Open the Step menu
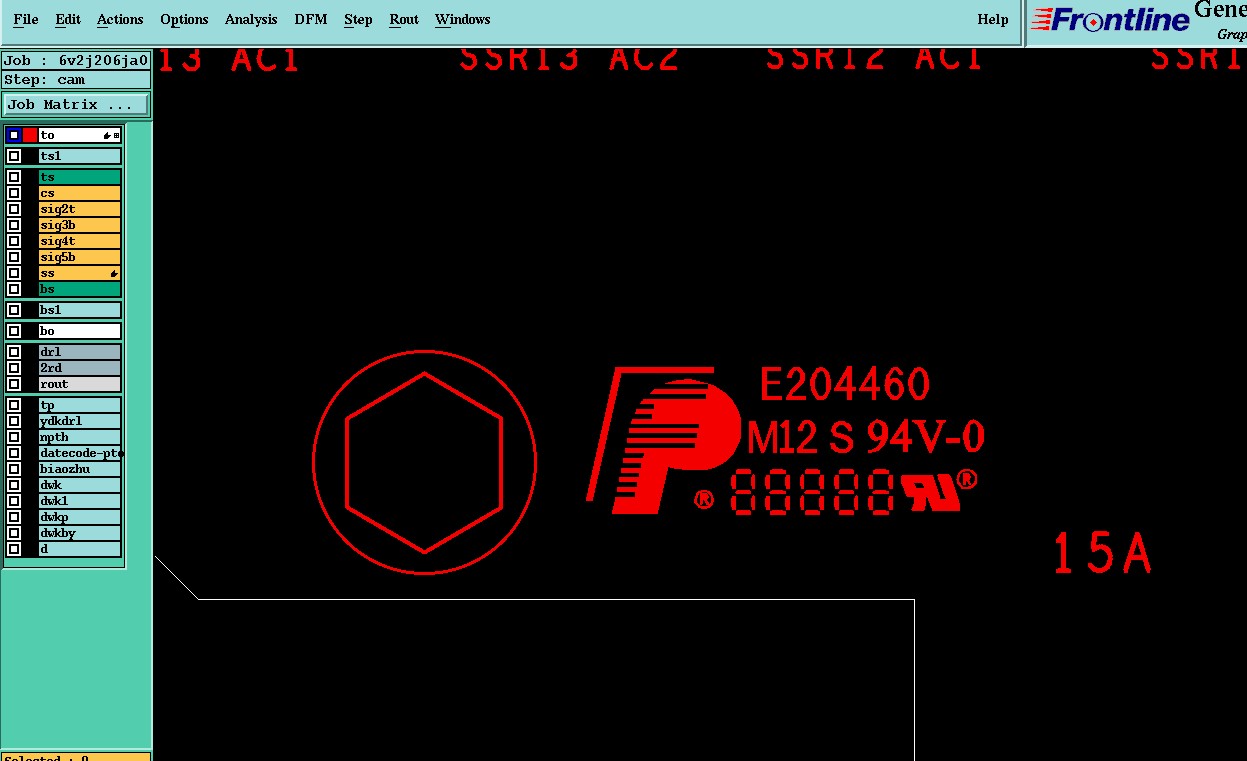 coord(358,19)
